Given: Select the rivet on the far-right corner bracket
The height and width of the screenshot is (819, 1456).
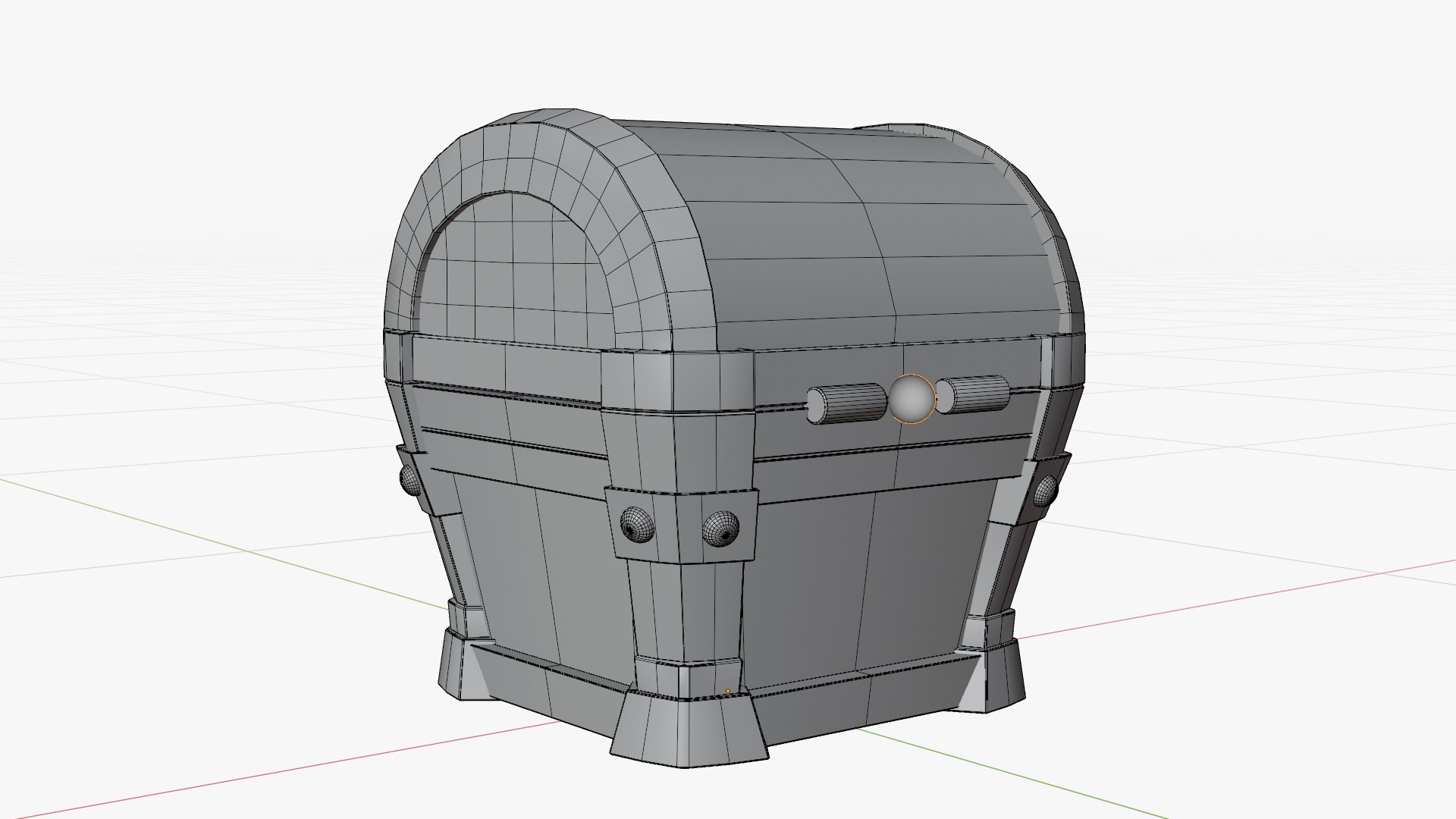Looking at the screenshot, I should (1045, 491).
